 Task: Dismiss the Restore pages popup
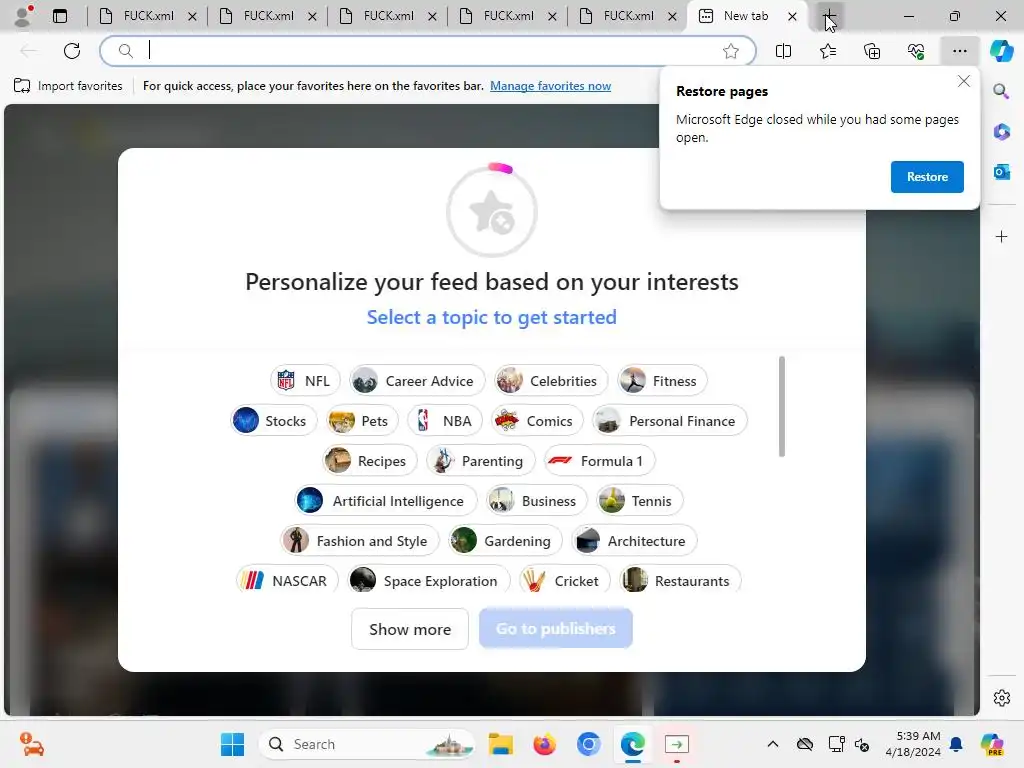tap(963, 81)
